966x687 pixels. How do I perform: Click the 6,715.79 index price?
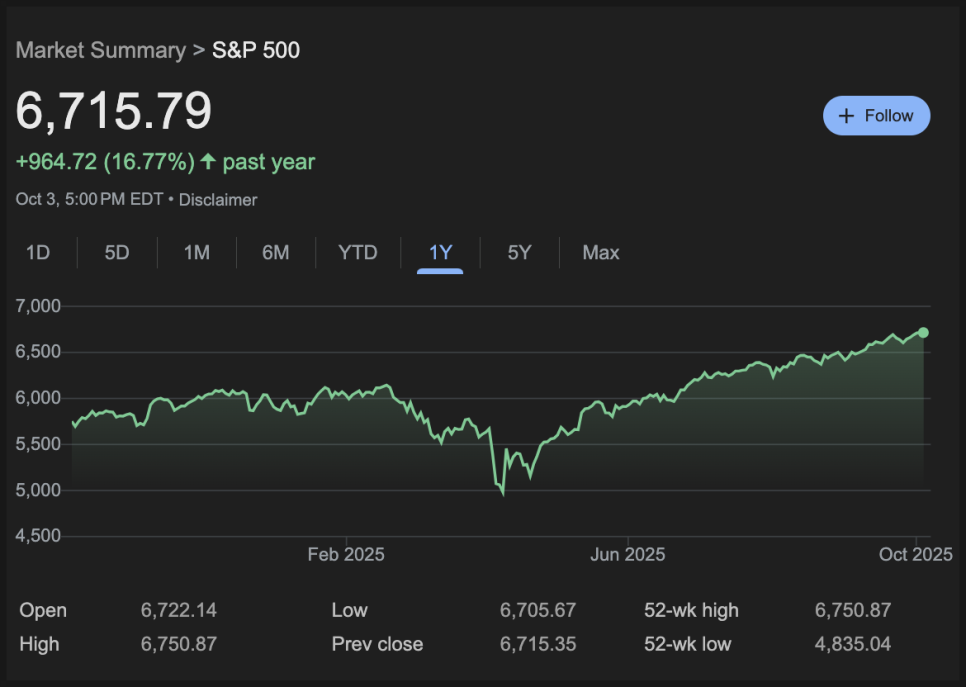pyautogui.click(x=114, y=110)
